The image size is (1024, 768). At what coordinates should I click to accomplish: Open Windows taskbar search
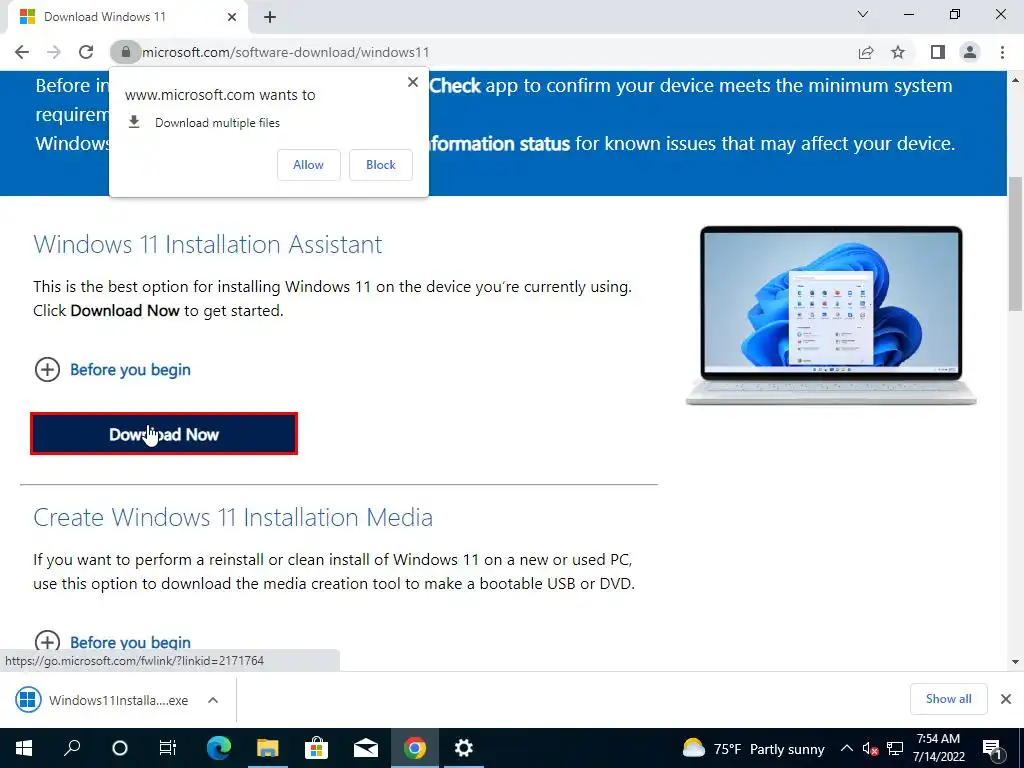point(72,748)
